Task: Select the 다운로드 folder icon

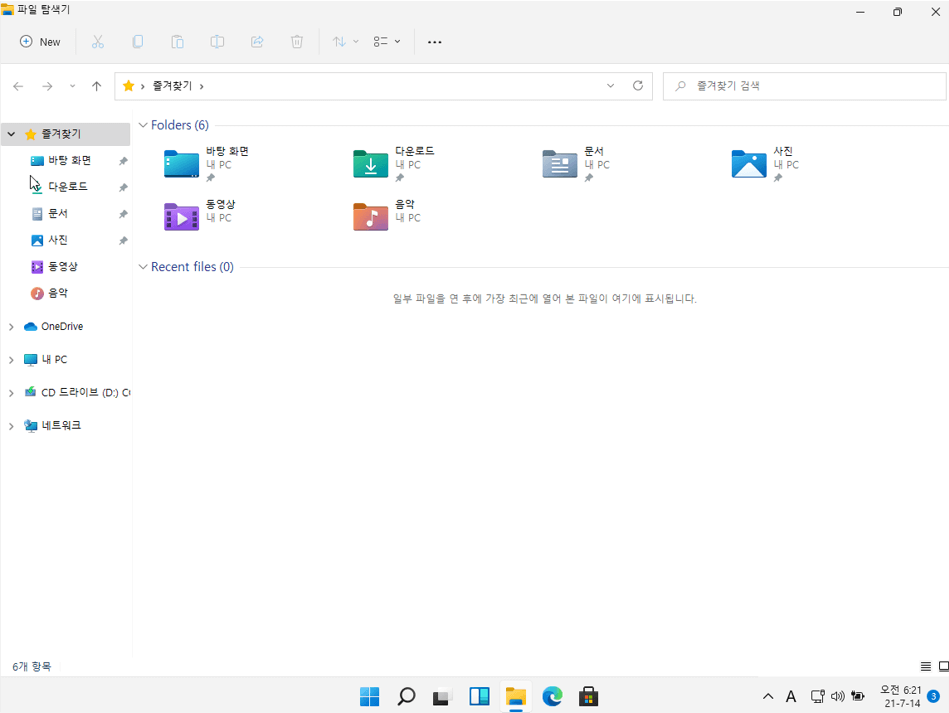Action: (x=370, y=164)
